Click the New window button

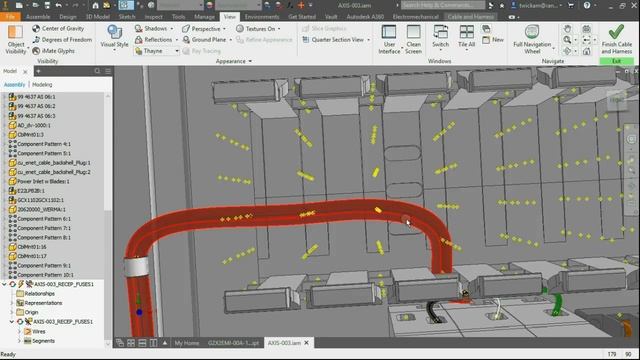pos(493,40)
